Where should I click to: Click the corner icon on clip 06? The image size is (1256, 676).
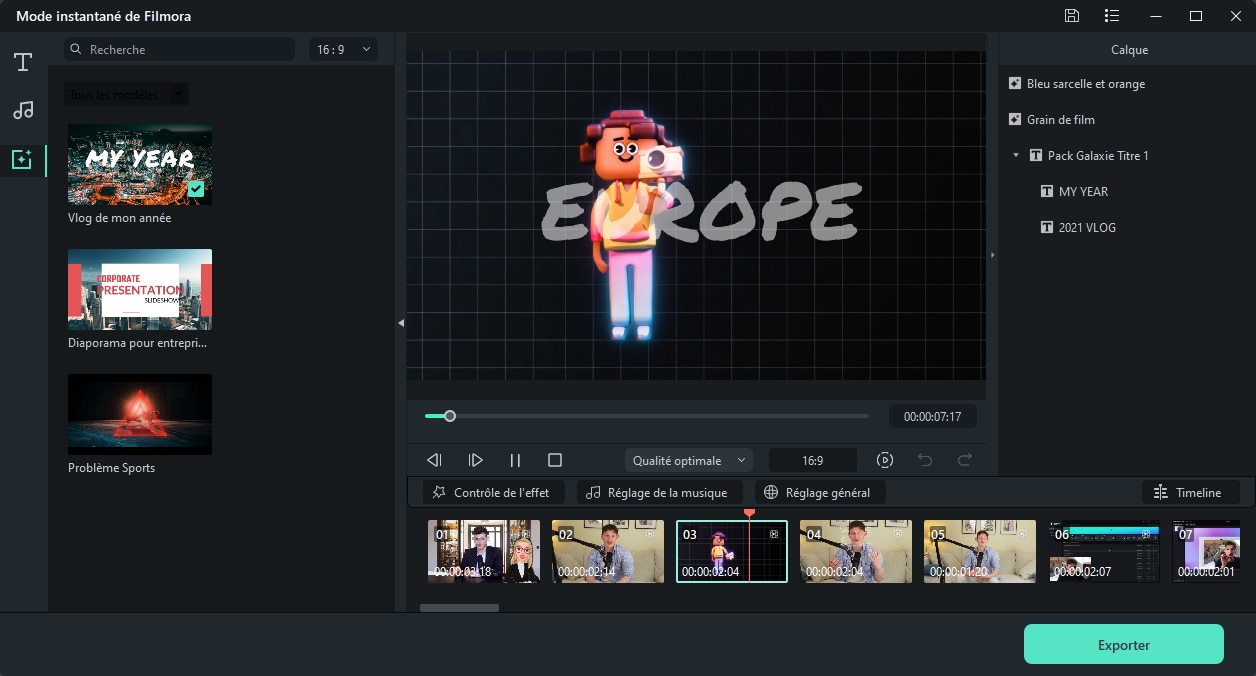(x=1146, y=534)
